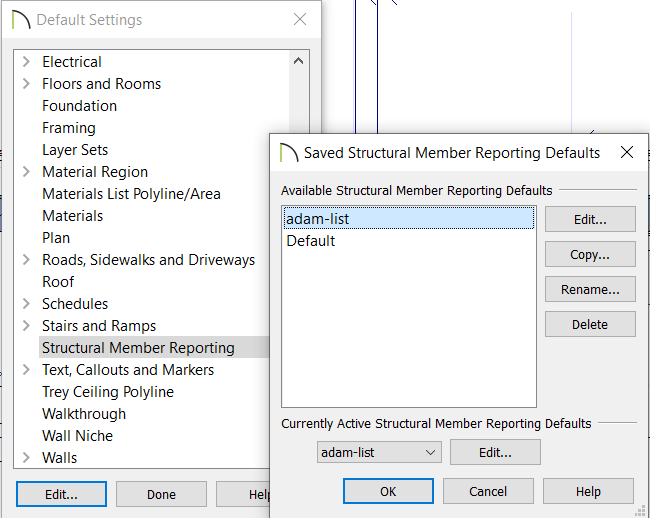Click Edit... in Default Settings dialog
The height and width of the screenshot is (518, 650).
click(x=61, y=494)
